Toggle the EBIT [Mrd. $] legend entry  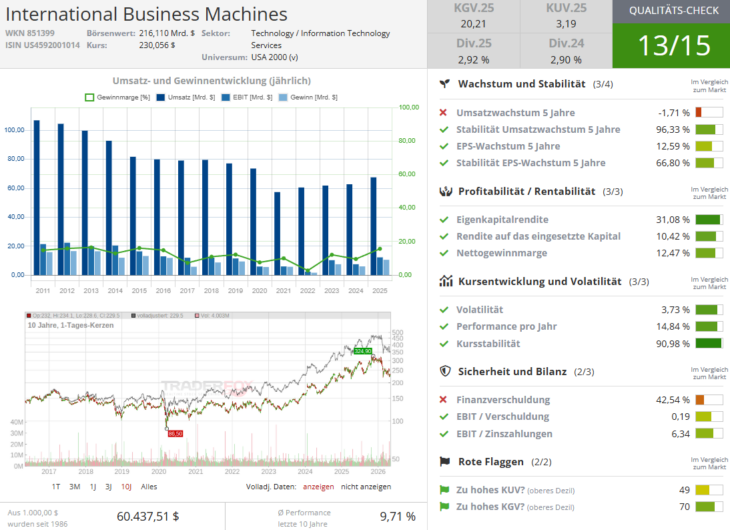tap(247, 97)
